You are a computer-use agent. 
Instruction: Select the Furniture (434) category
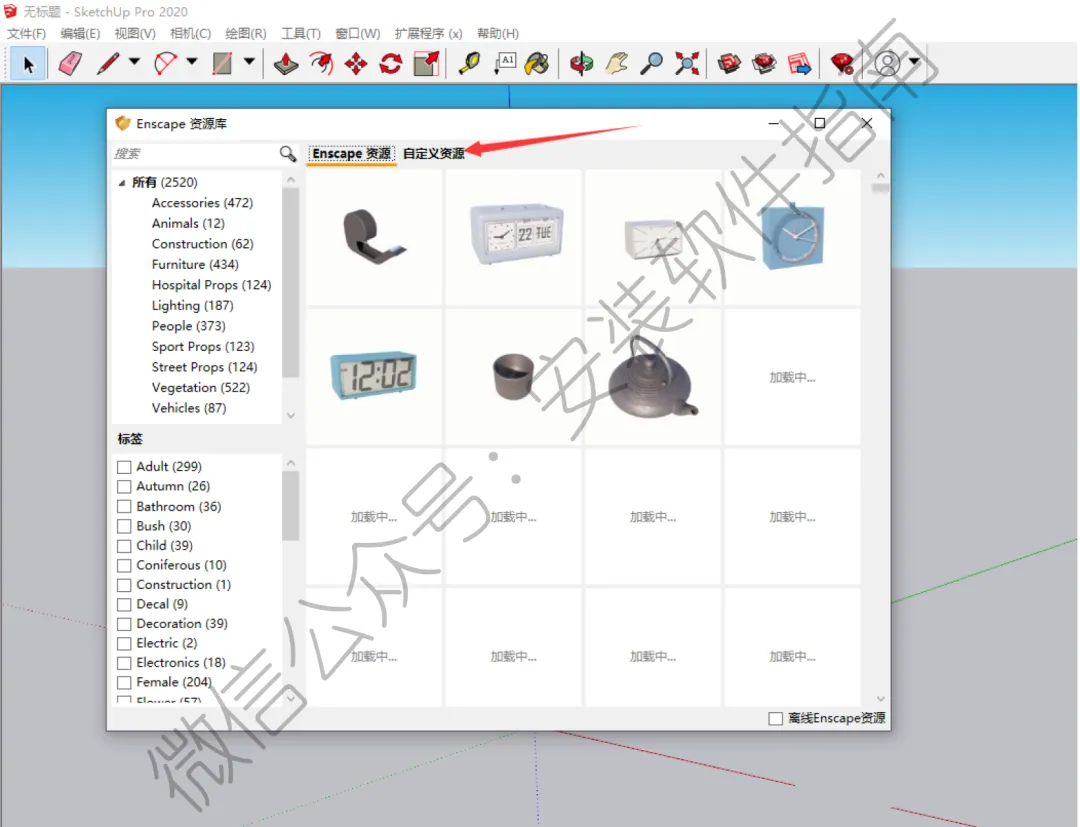click(195, 264)
